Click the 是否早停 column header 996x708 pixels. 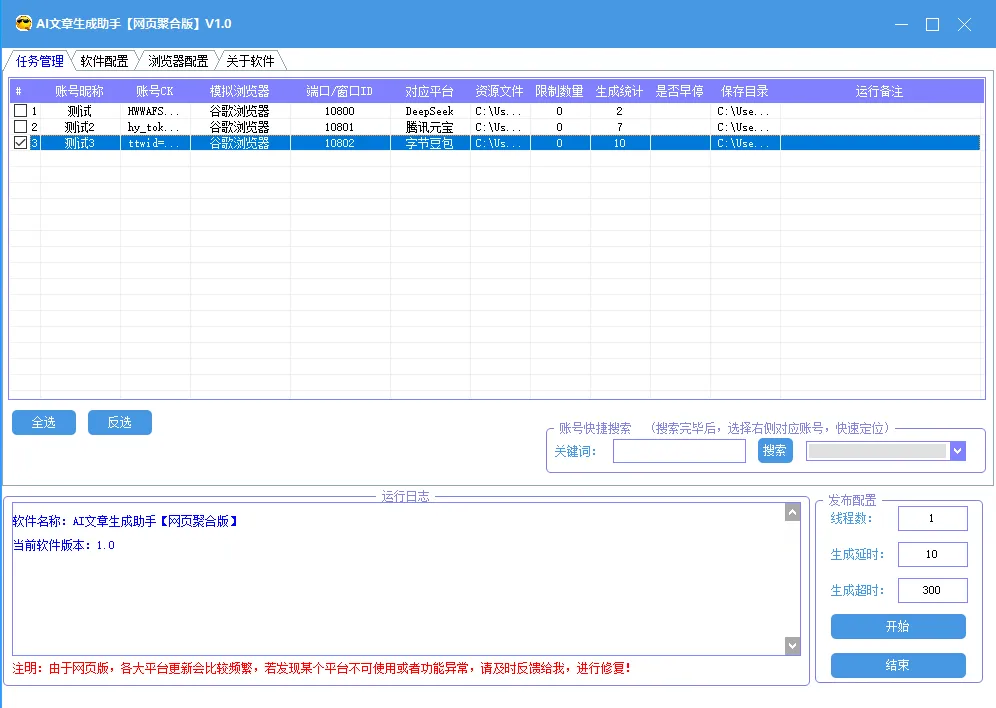click(680, 91)
